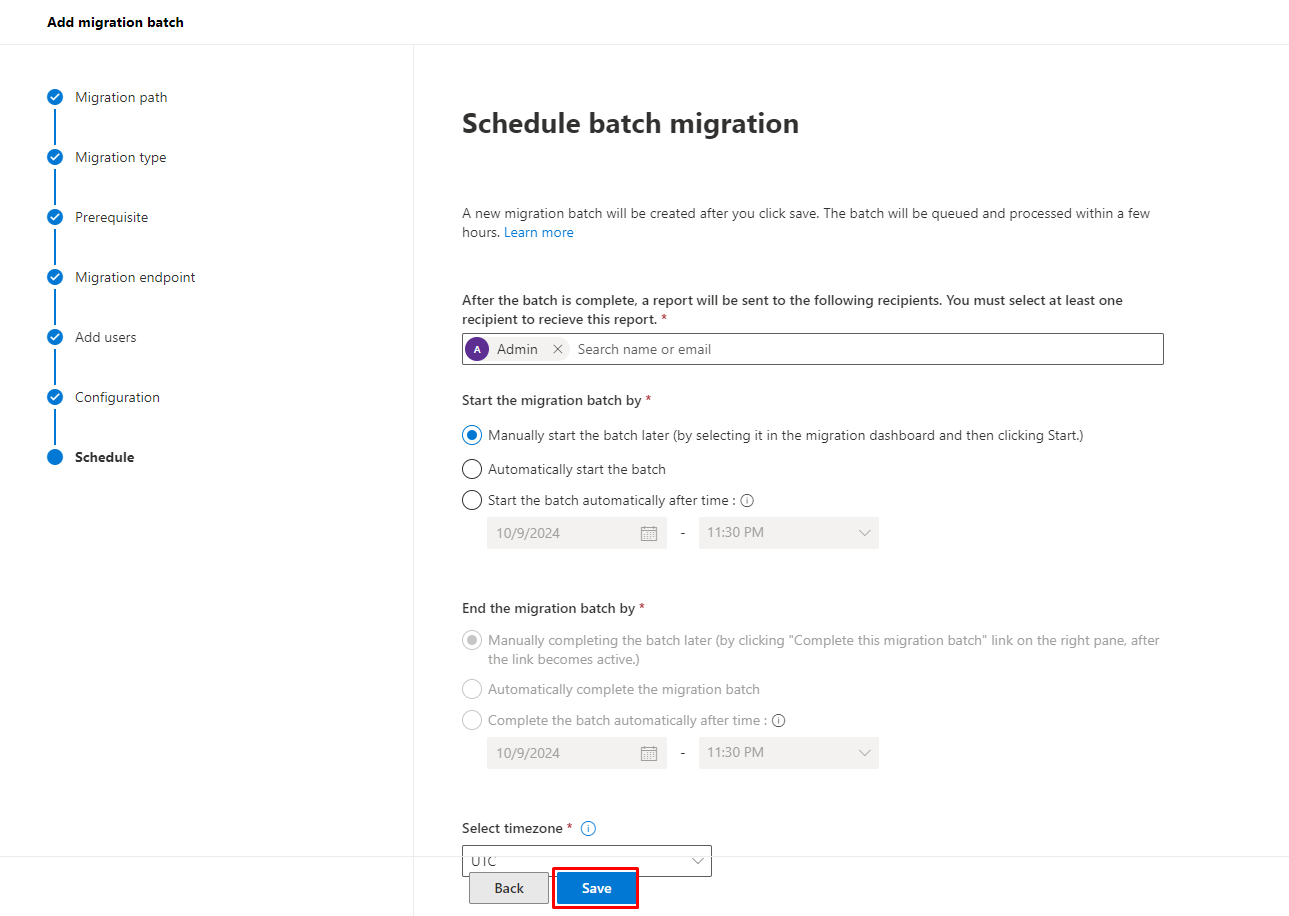Open the start time 11:30 PM dropdown

coord(789,533)
